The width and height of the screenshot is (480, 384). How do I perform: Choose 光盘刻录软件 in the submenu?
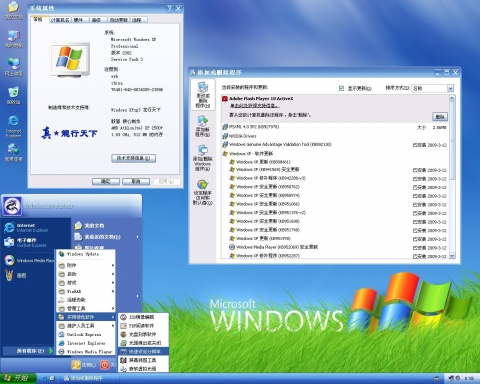[144, 334]
